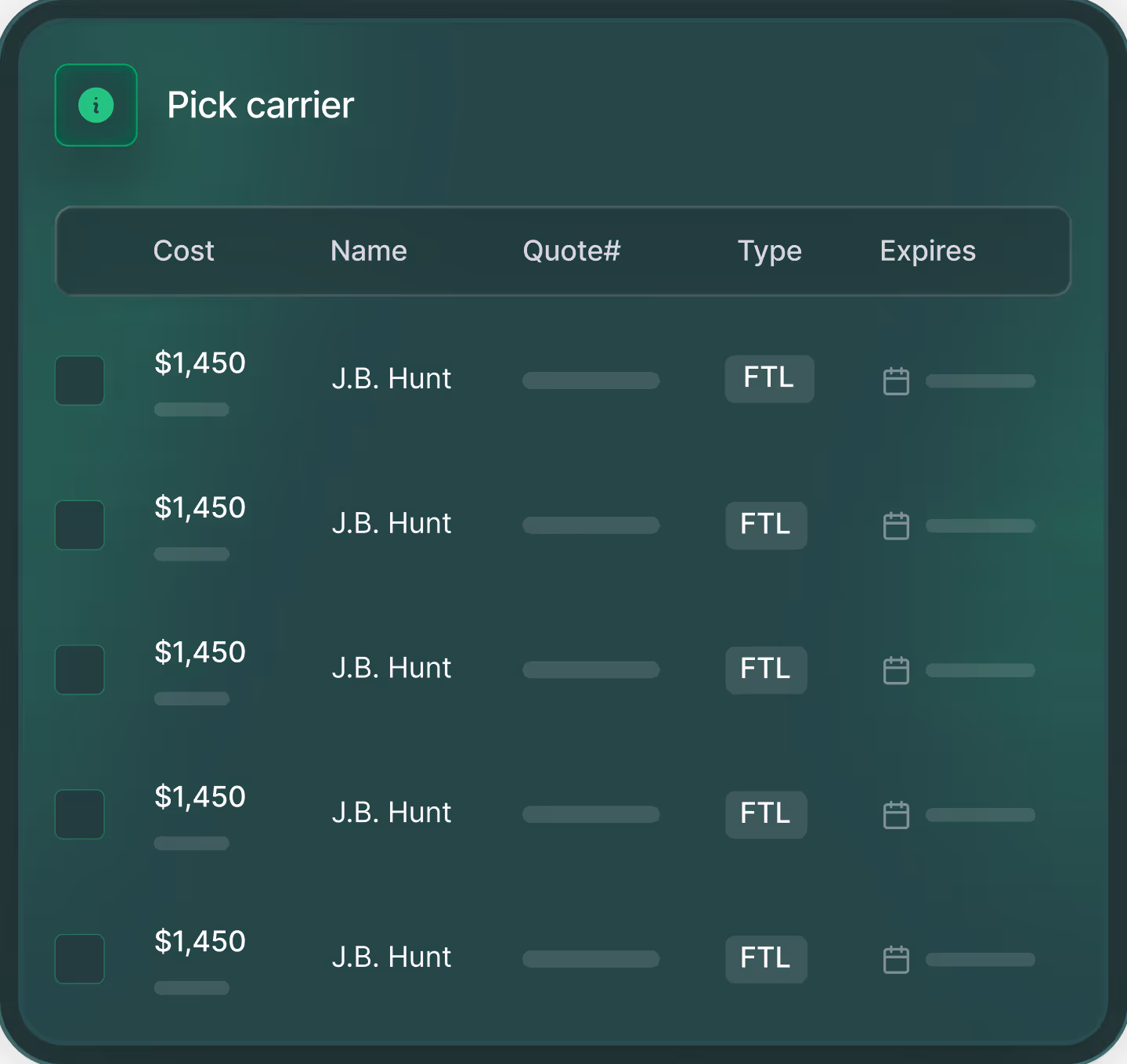Check the checkbox for the last carrier quote
Viewport: 1127px width, 1064px height.
[x=79, y=959]
